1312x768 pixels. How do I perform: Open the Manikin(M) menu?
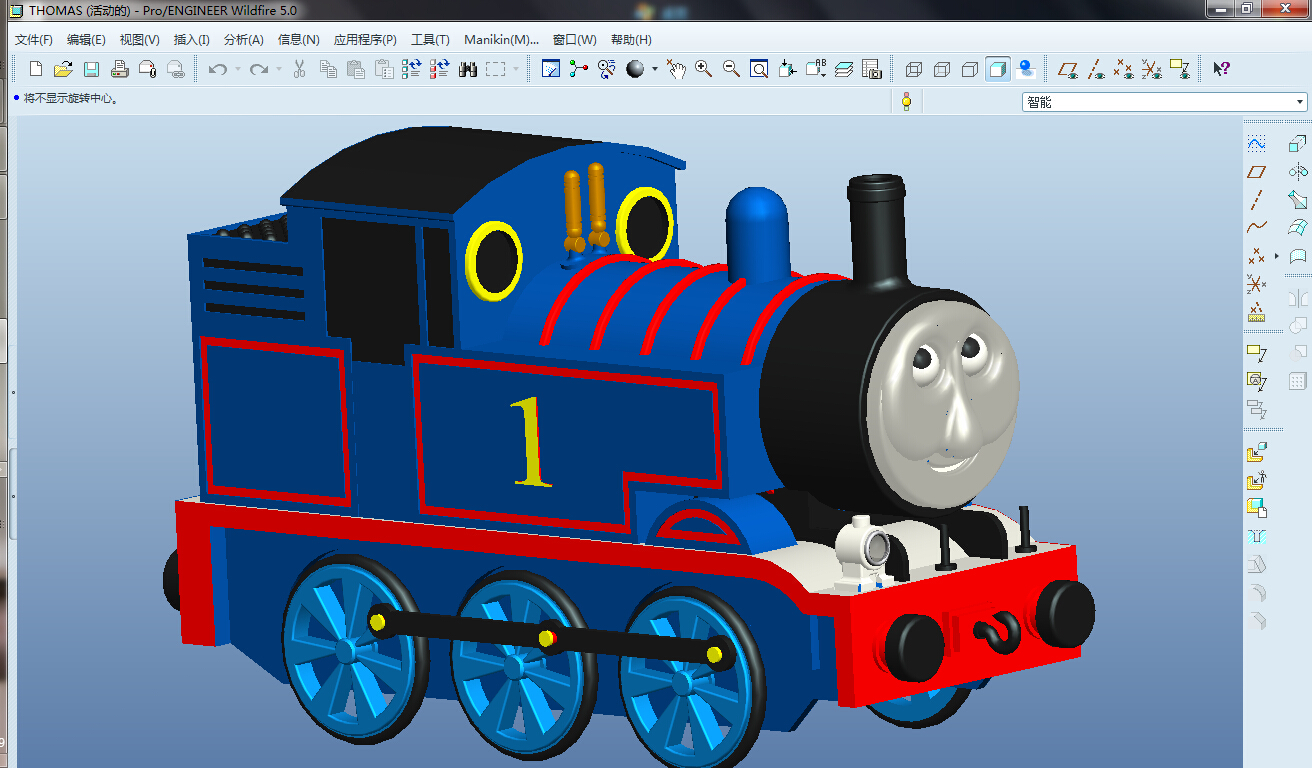501,40
